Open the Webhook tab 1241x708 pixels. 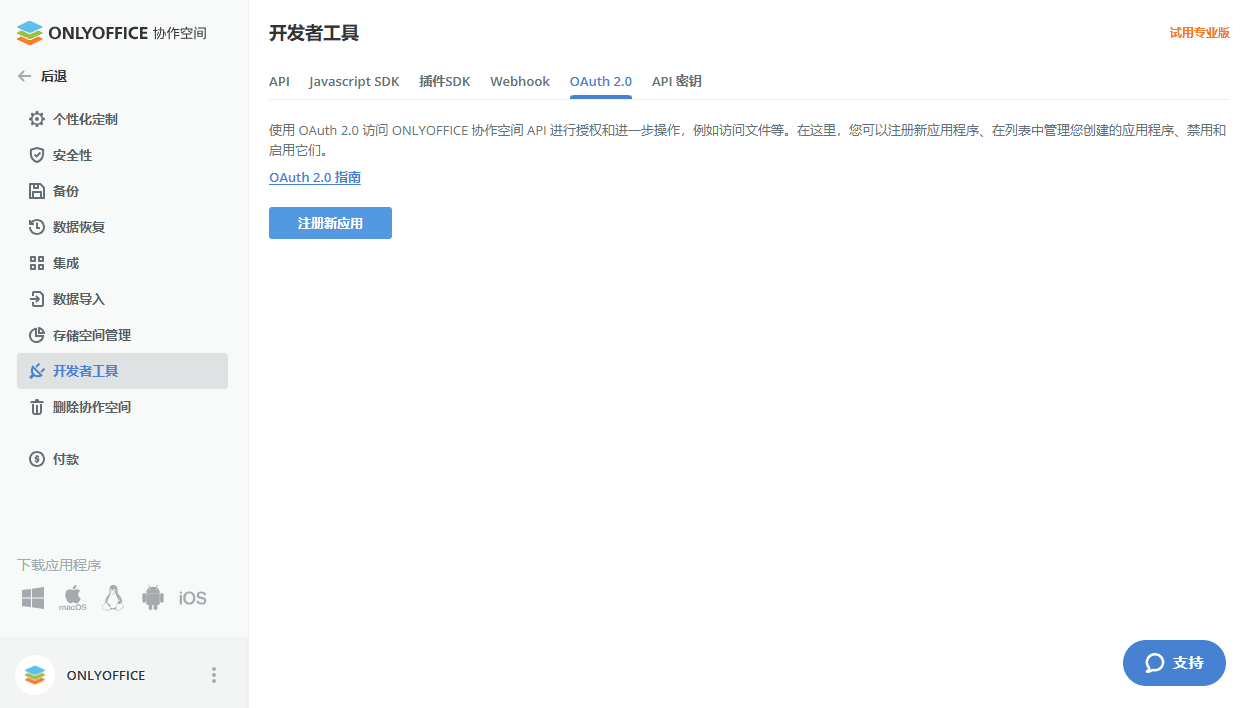tap(520, 81)
